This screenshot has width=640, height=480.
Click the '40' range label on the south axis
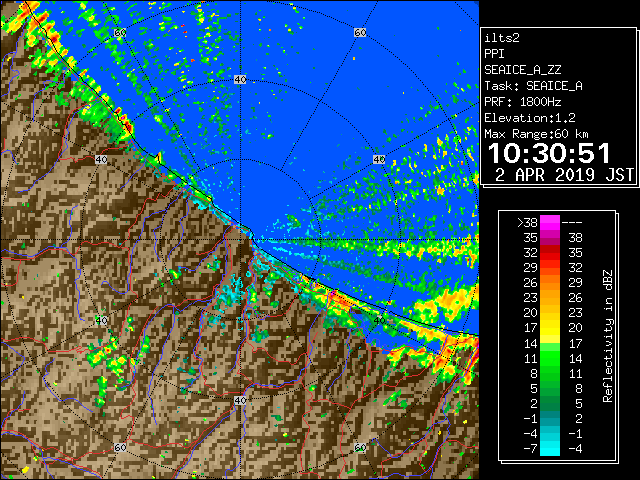pyautogui.click(x=240, y=400)
